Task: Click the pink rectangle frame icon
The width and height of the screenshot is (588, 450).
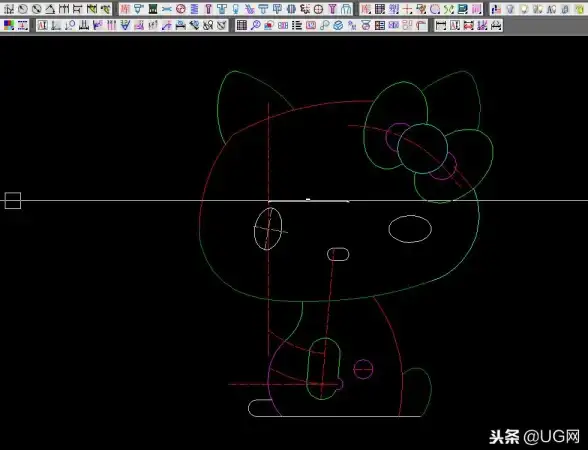Action: coord(311,25)
